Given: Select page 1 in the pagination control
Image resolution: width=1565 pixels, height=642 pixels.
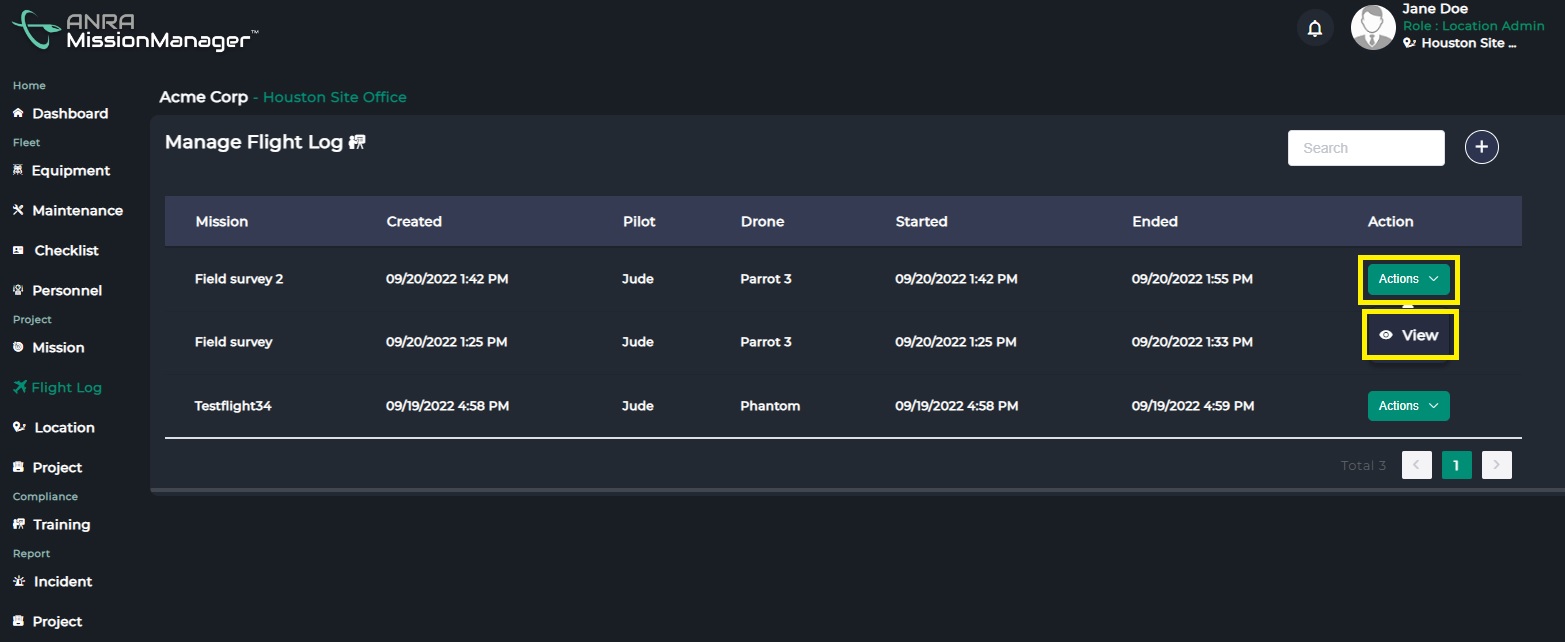Looking at the screenshot, I should (1456, 464).
